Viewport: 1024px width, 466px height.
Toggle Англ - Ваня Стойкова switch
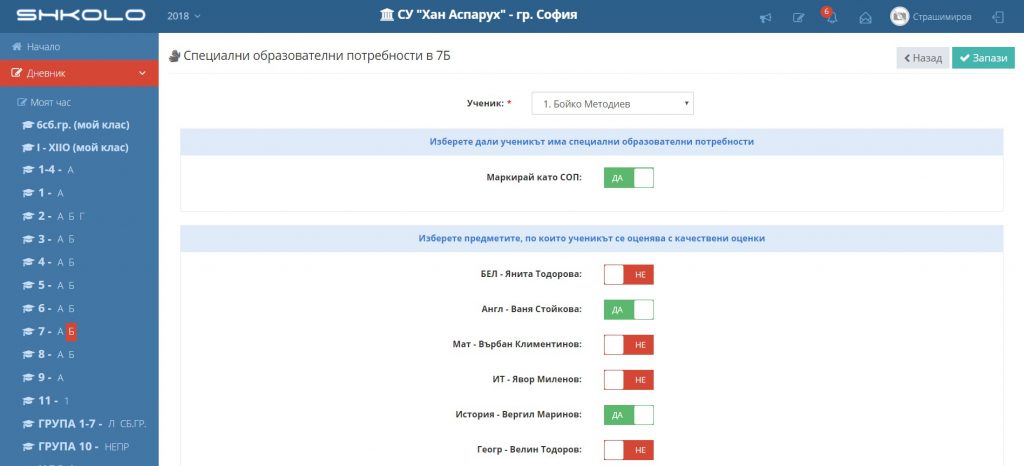click(x=628, y=310)
